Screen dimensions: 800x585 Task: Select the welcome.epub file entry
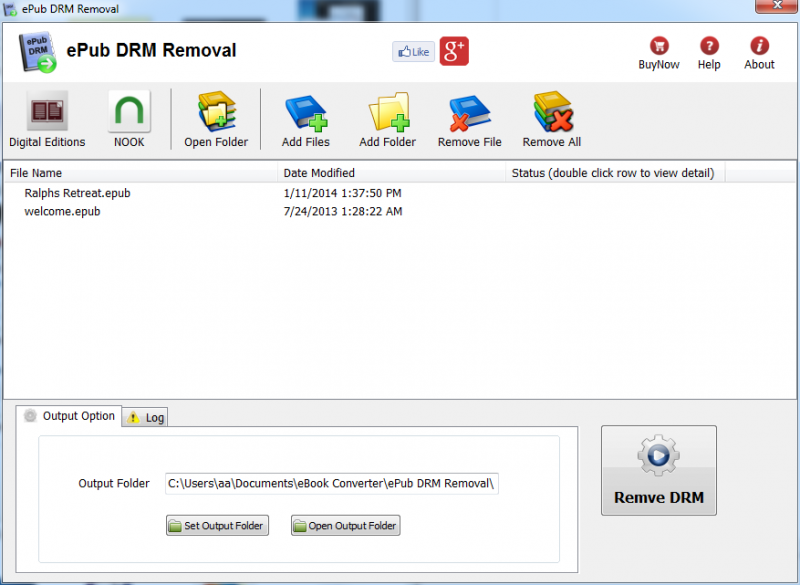(x=64, y=211)
